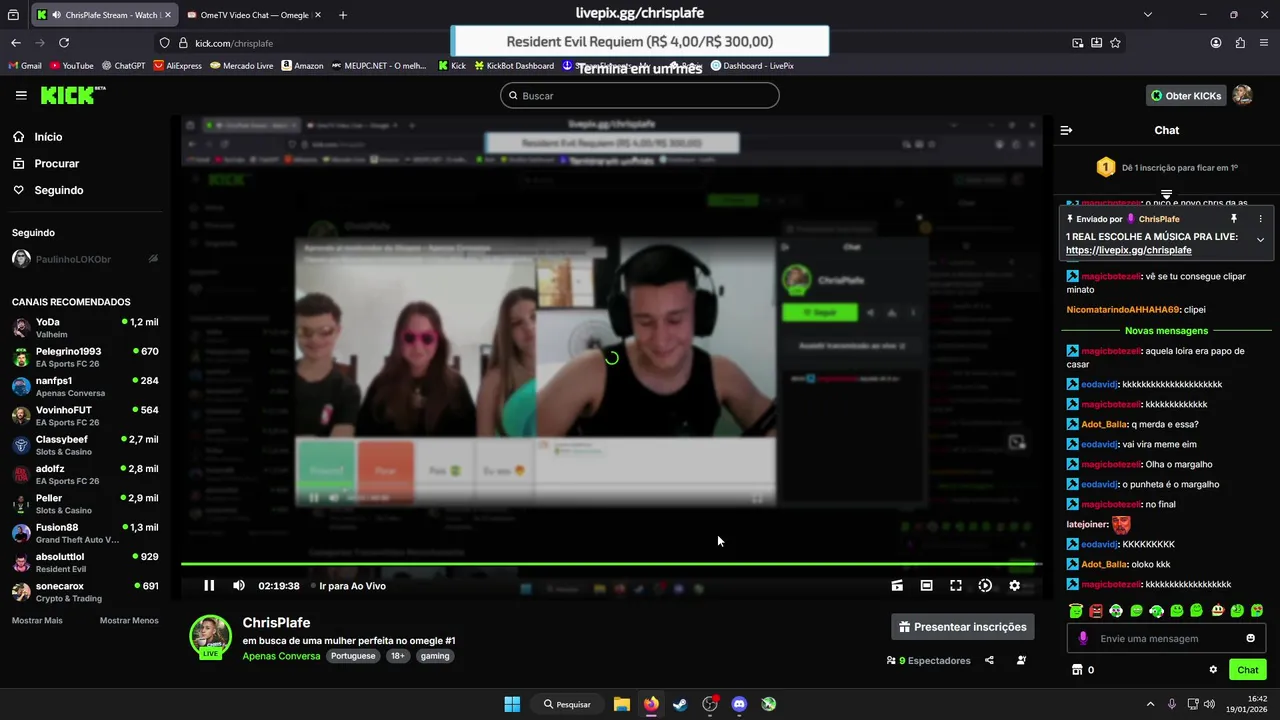Screen dimensions: 1280x720
Task: Click 'Presentear inscrições' button
Action: (x=963, y=627)
